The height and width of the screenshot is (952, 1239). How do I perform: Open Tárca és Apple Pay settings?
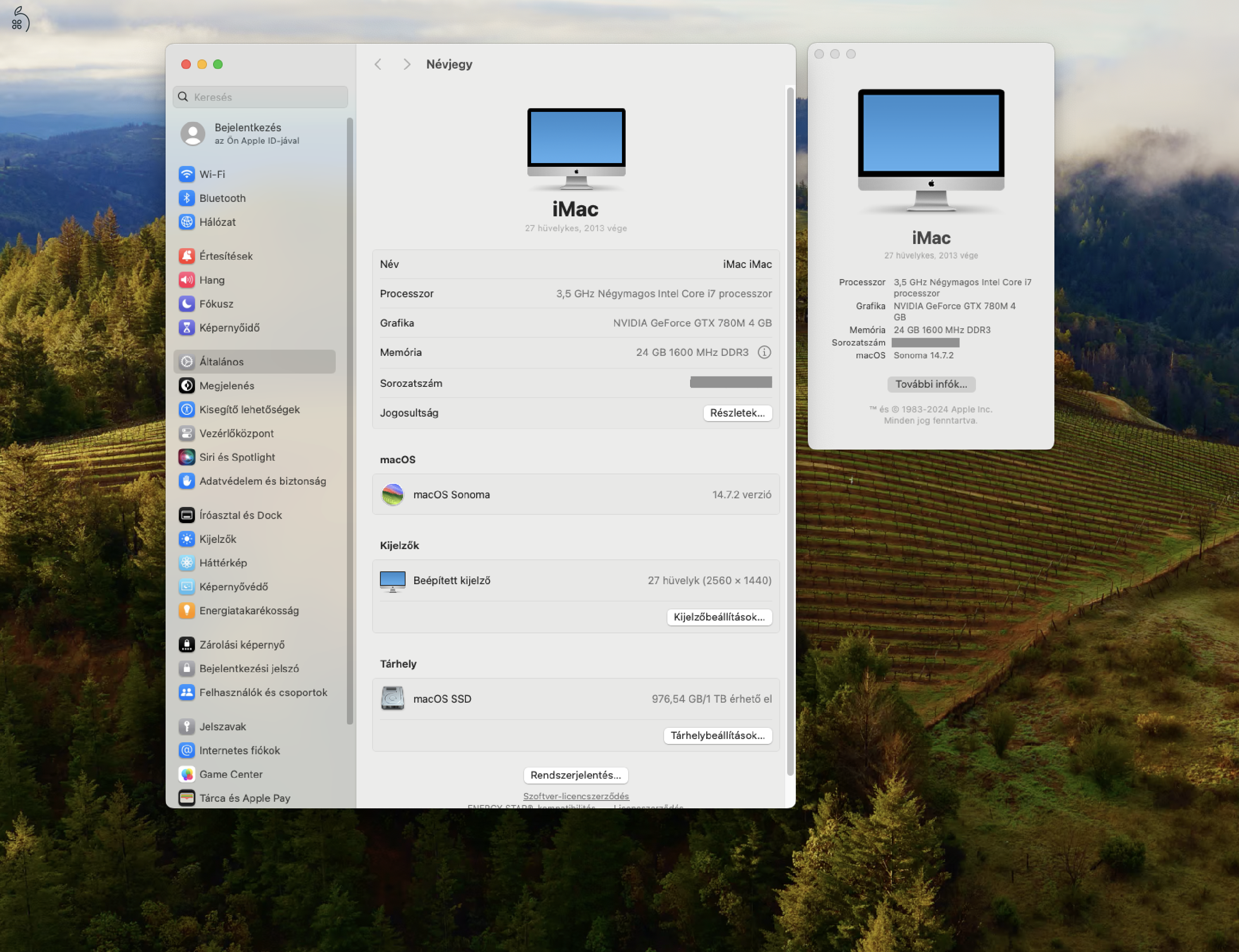[x=254, y=797]
